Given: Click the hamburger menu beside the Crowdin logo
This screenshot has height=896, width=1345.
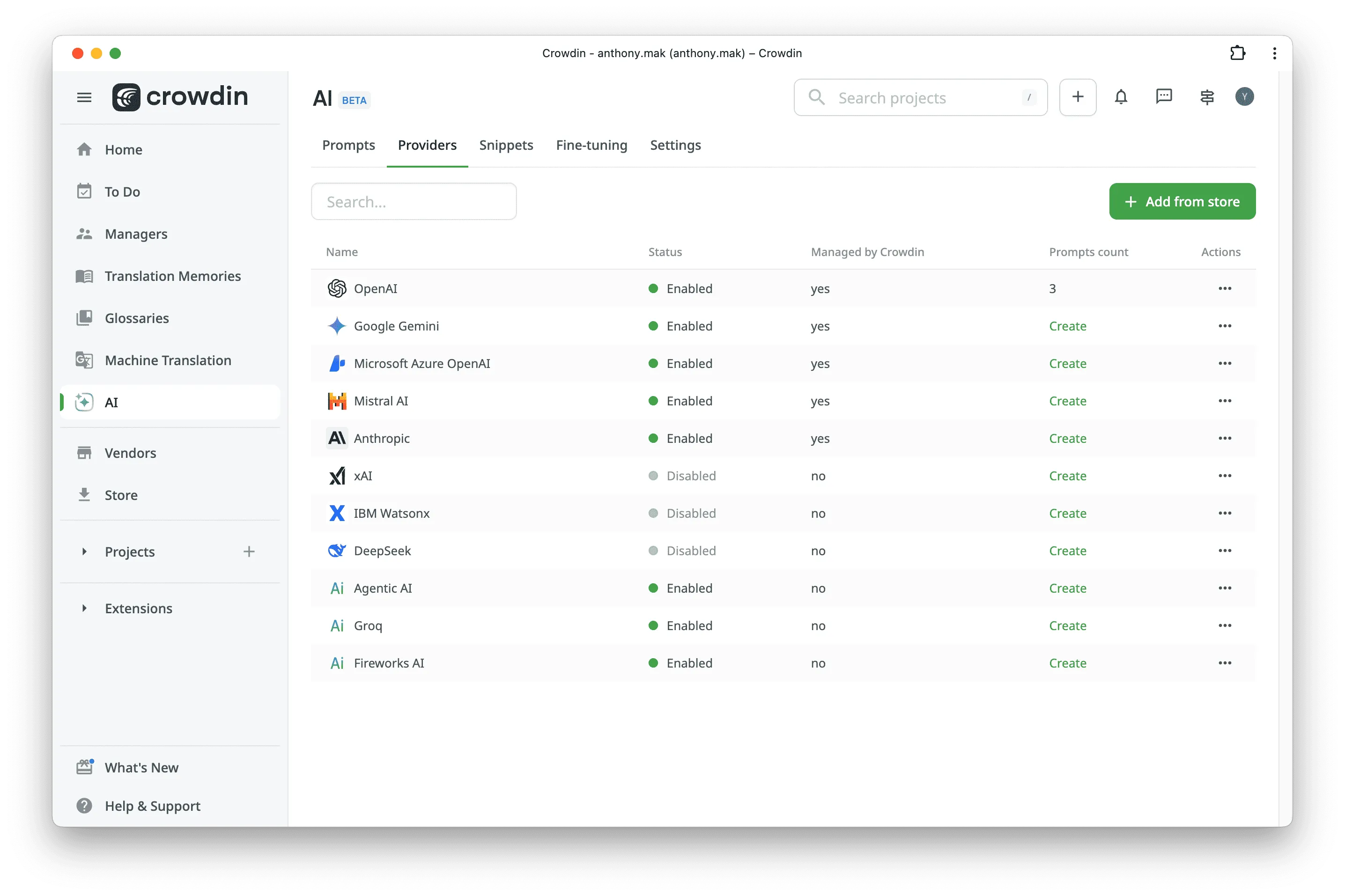Looking at the screenshot, I should coord(84,97).
